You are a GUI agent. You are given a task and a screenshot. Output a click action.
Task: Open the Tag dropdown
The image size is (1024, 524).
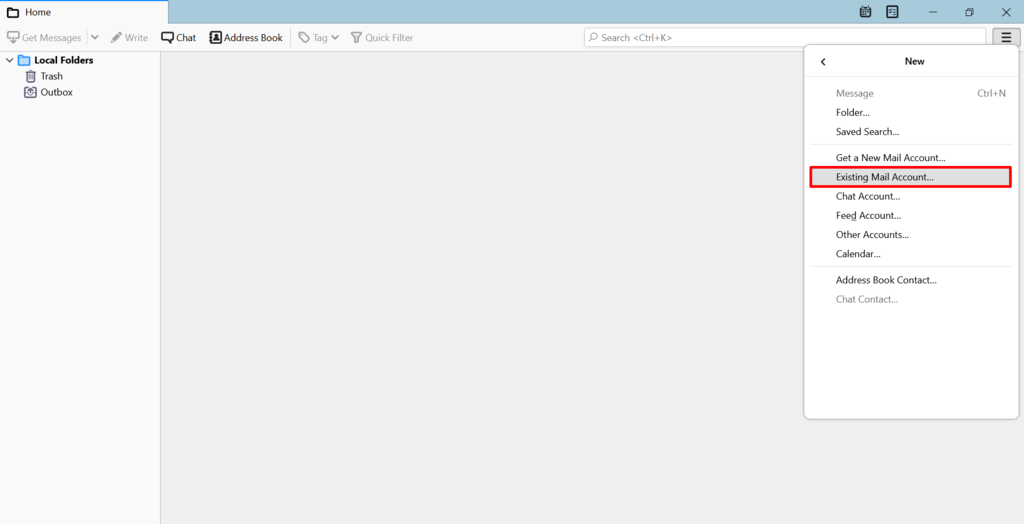click(319, 37)
